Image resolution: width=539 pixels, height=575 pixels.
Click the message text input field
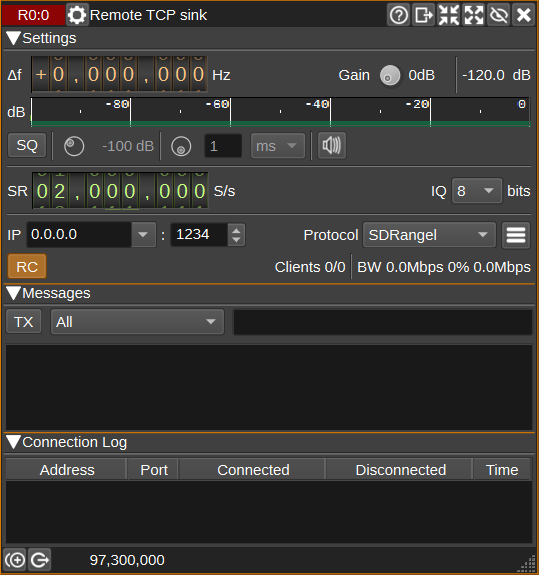[x=382, y=322]
